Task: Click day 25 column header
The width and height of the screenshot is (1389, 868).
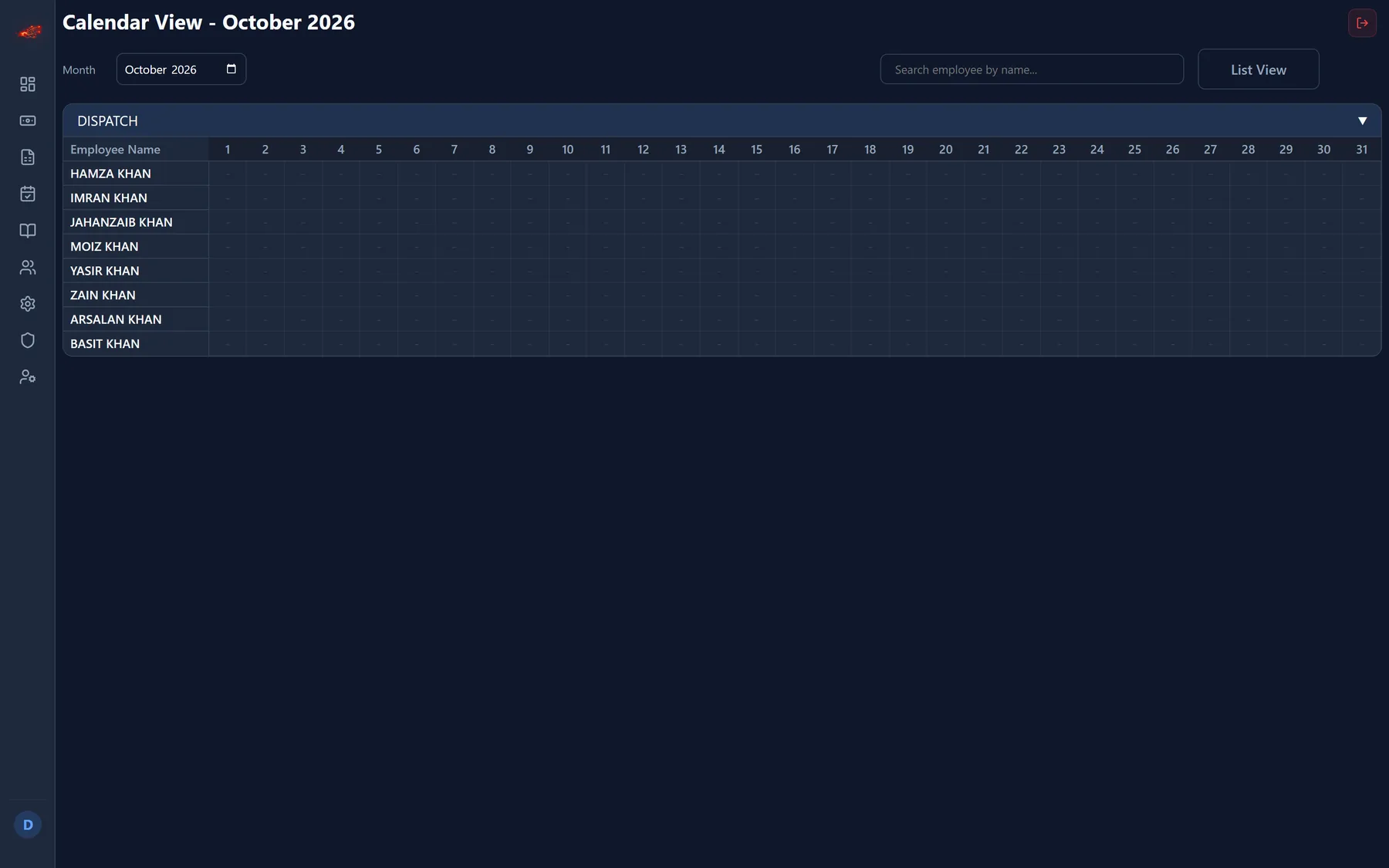Action: [1135, 150]
